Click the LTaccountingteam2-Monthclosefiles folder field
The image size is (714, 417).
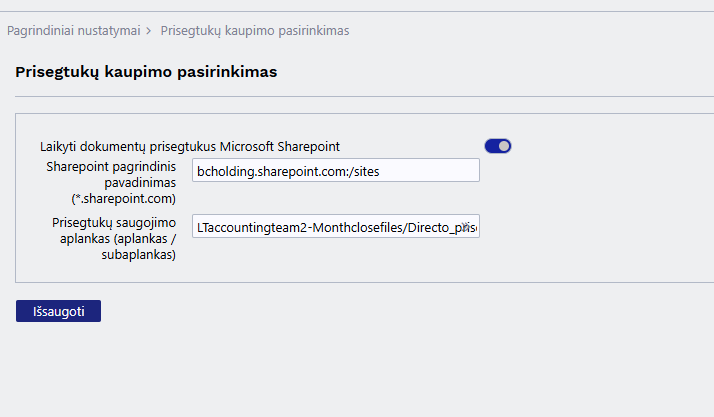coord(335,228)
